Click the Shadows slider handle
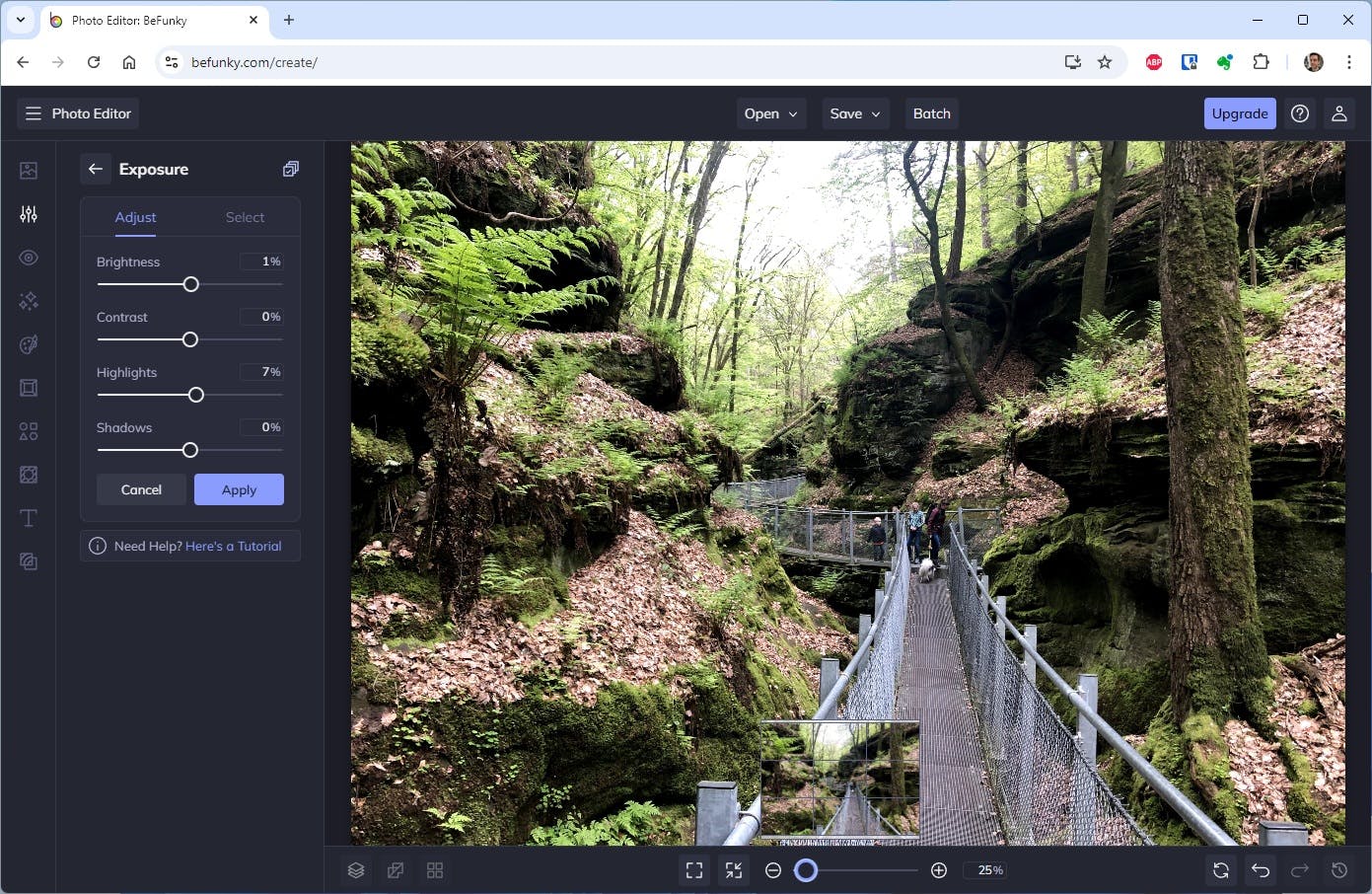Screen dimensions: 1372x894 click(190, 450)
